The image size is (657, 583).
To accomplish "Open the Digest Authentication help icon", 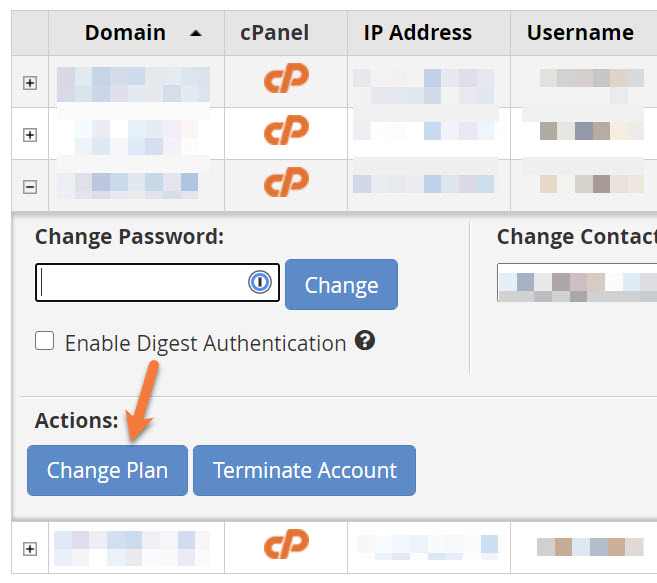I will coord(365,342).
